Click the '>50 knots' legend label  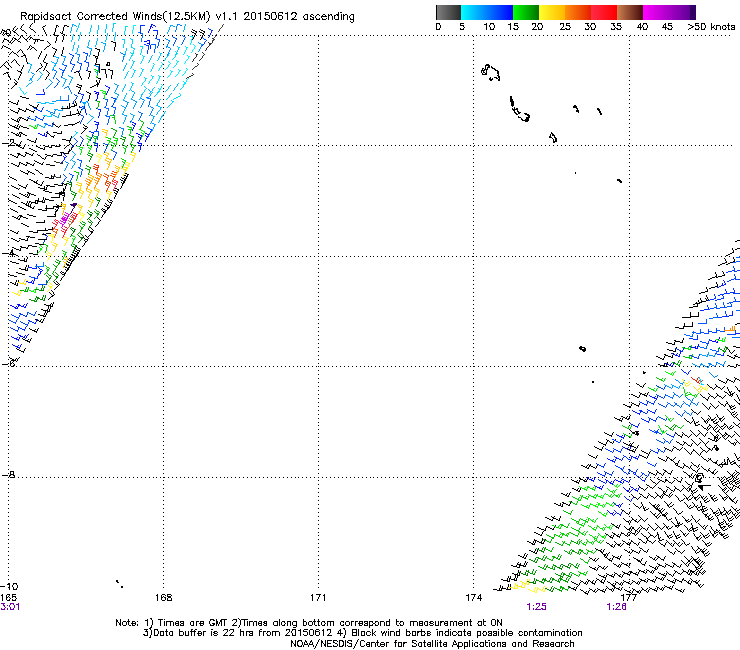pos(711,27)
